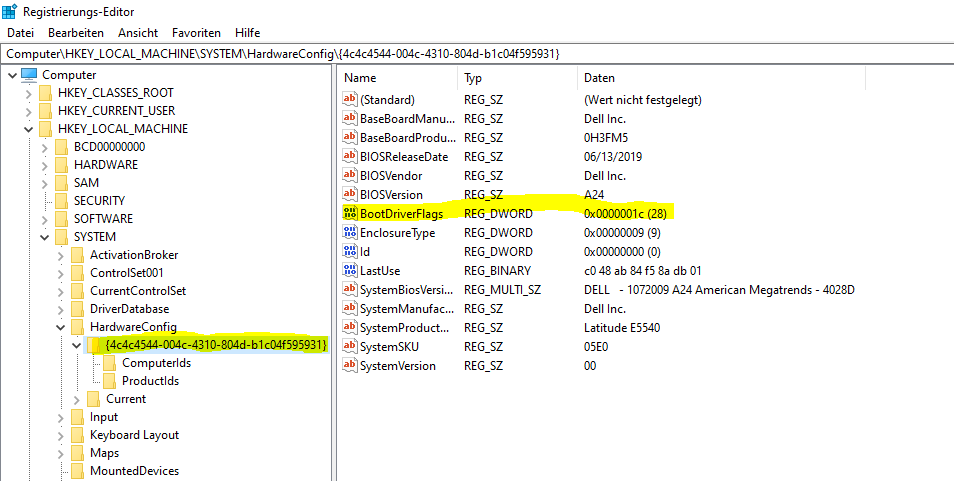954x481 pixels.
Task: Select the SECURITY folder icon
Action: coord(61,201)
